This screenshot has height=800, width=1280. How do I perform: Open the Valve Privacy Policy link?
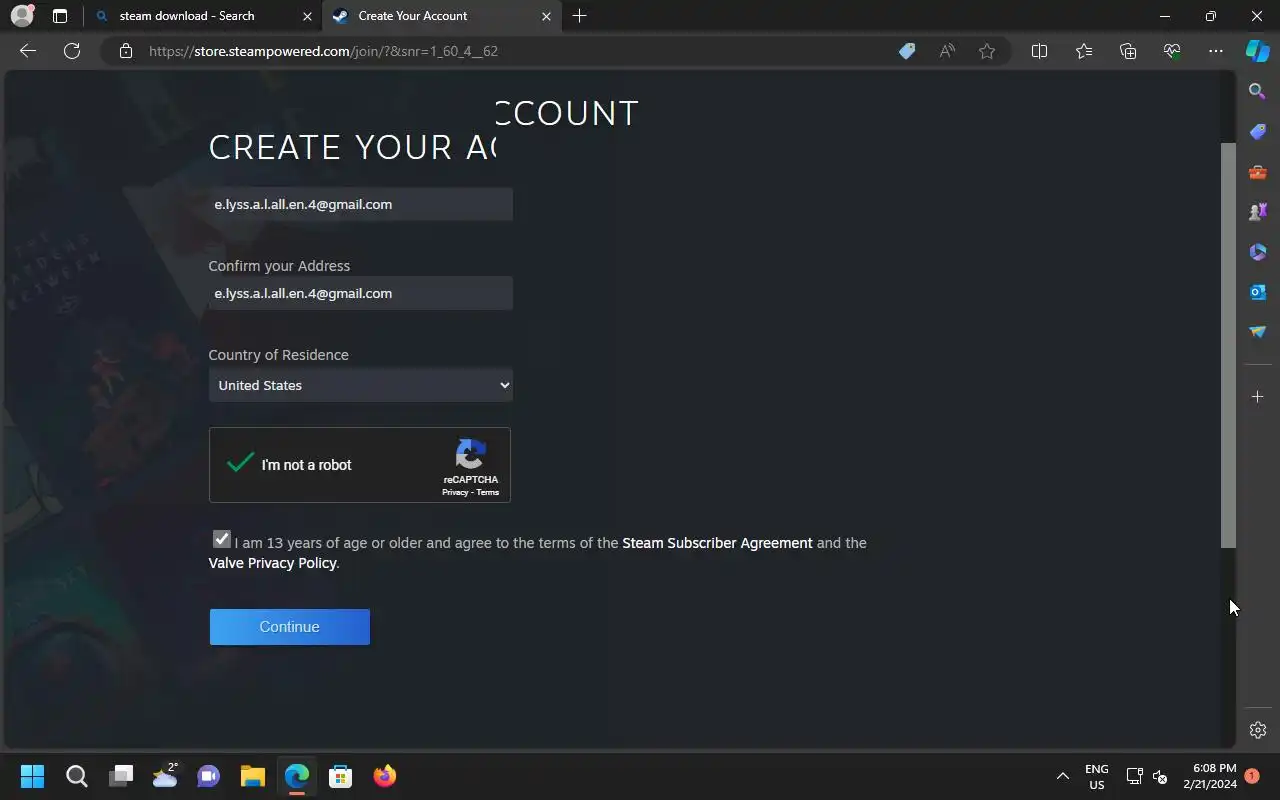[272, 563]
